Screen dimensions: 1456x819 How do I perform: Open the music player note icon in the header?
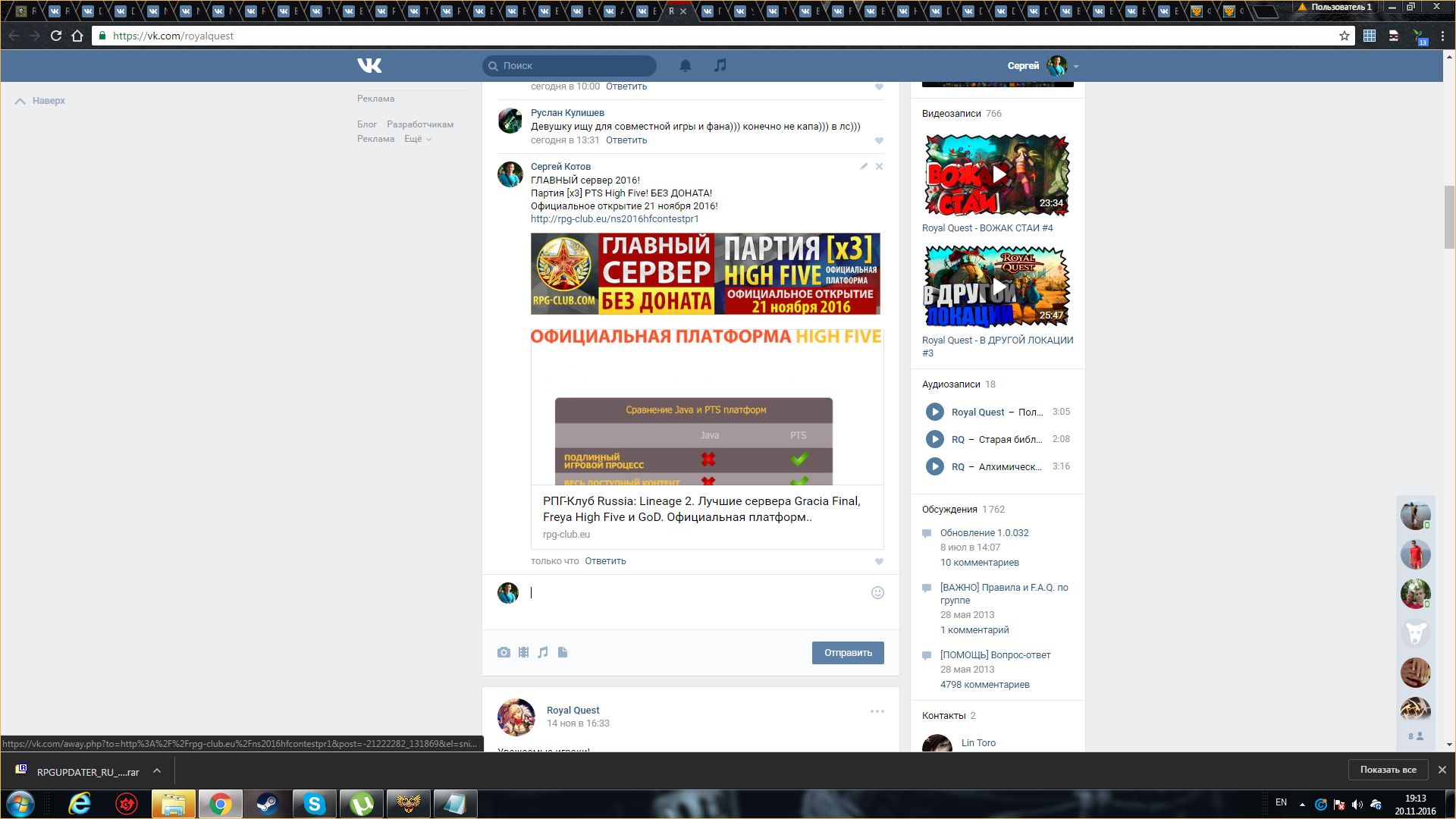pos(720,66)
